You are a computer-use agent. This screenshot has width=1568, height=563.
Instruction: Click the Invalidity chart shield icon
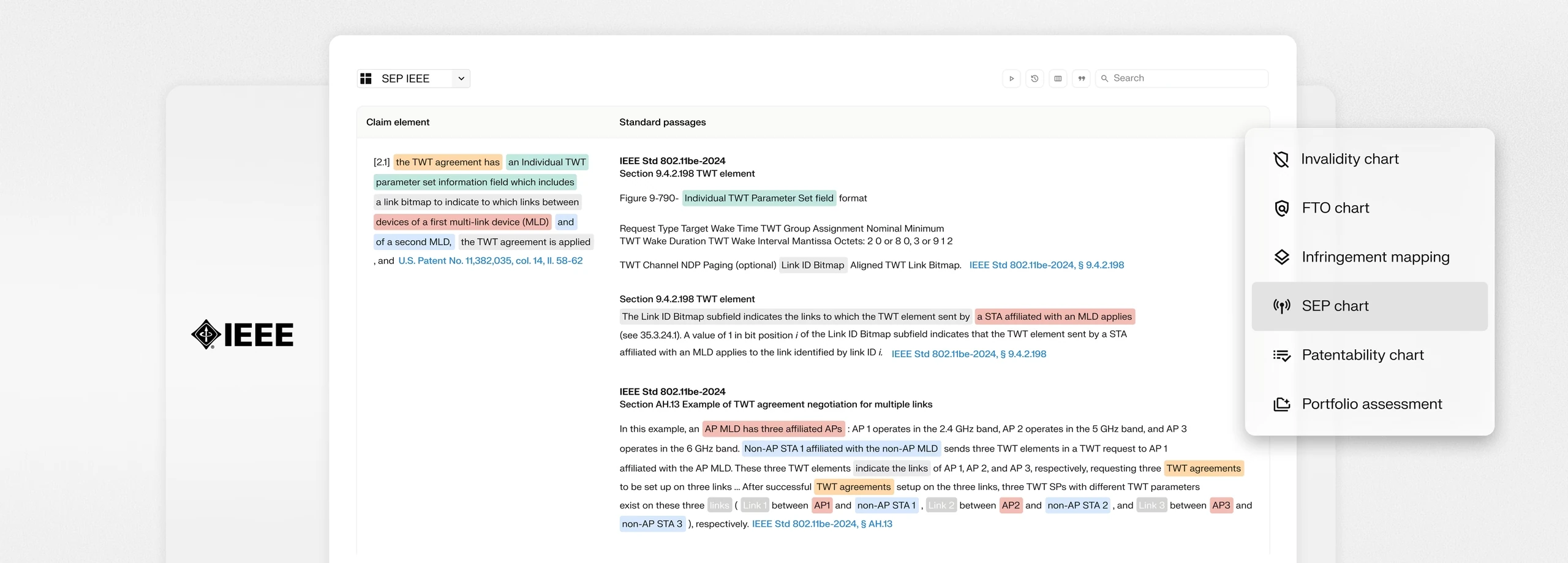(1281, 159)
